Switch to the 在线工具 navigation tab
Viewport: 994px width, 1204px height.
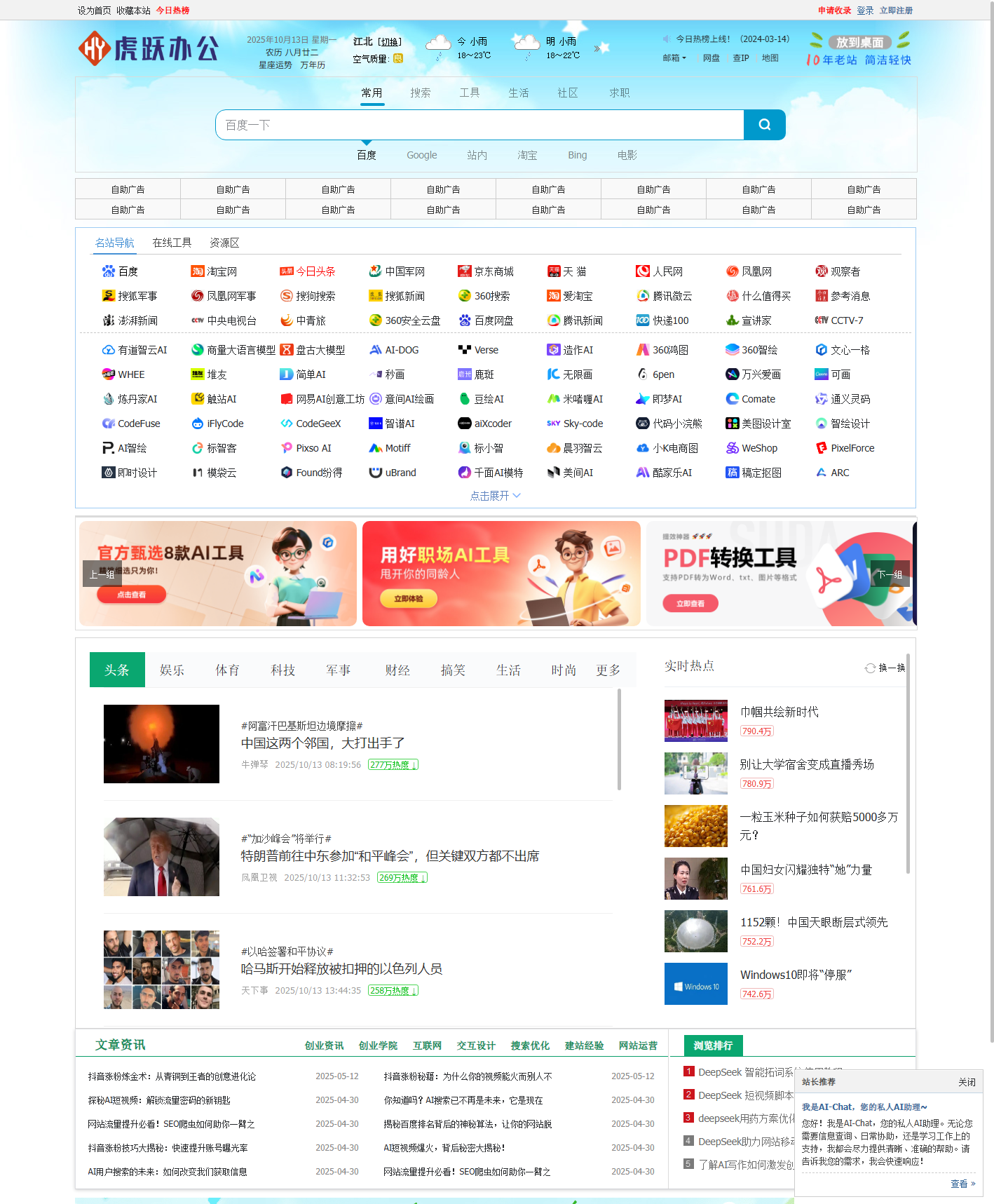(172, 243)
